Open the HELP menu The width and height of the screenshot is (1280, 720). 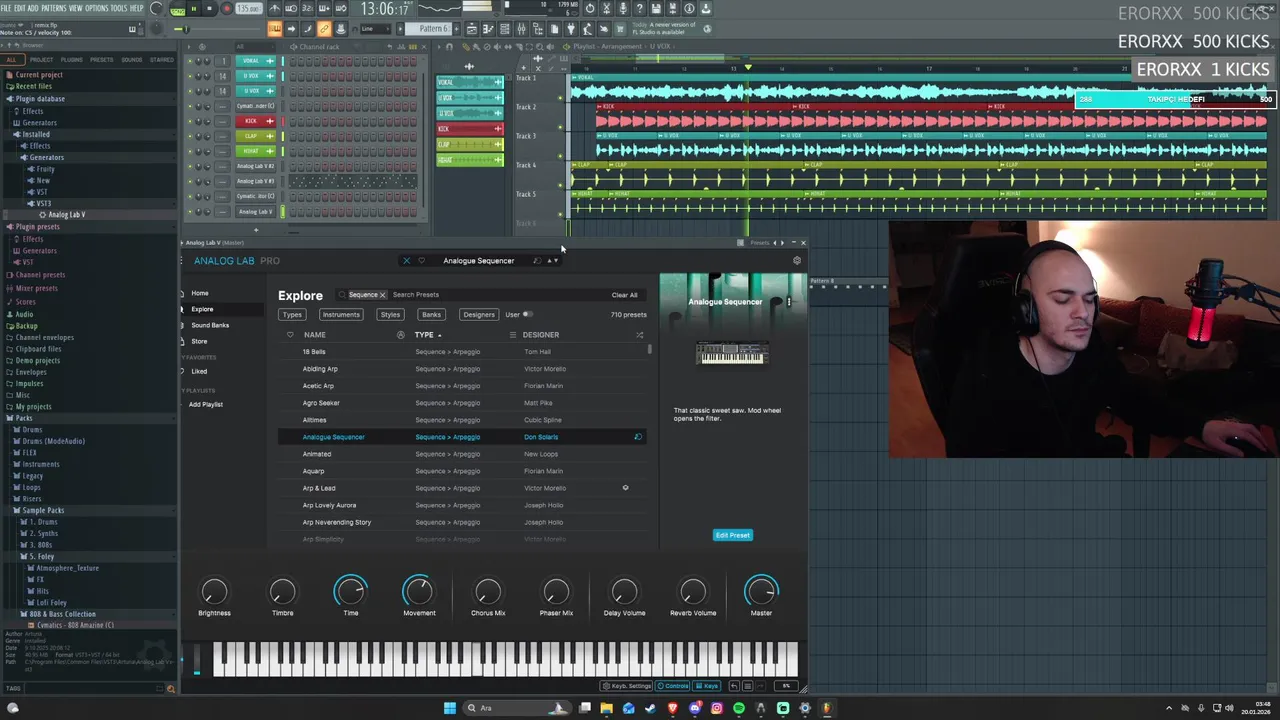pos(137,8)
